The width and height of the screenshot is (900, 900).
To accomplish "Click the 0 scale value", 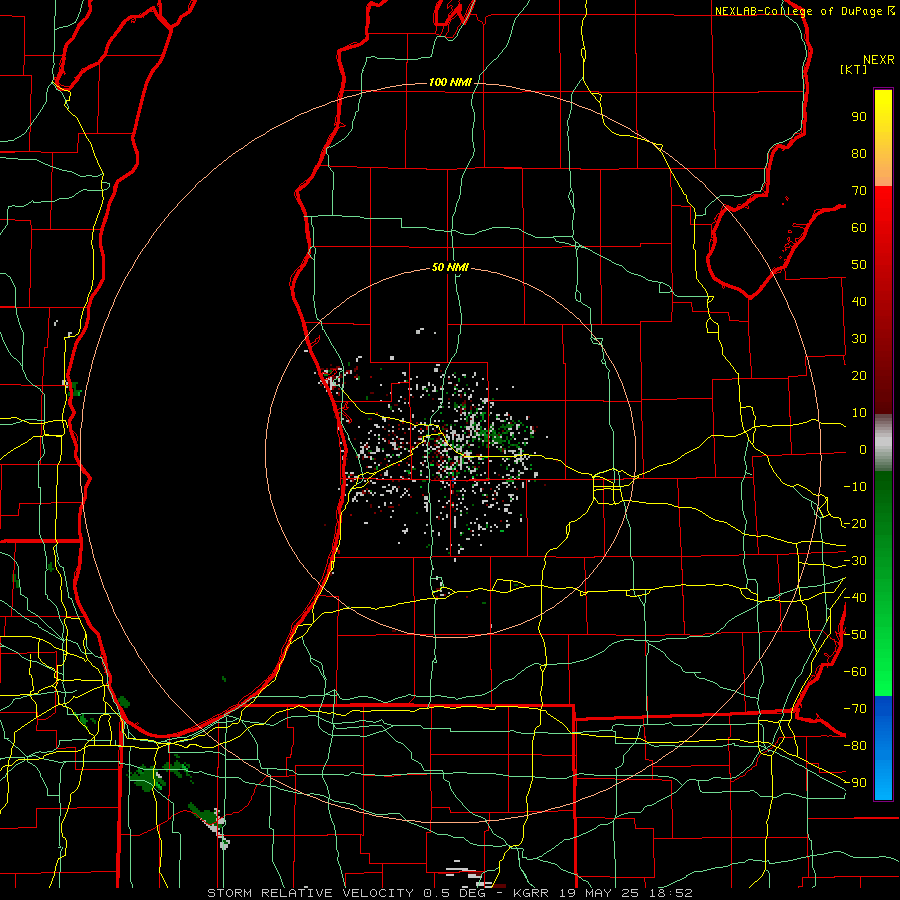I will pyautogui.click(x=863, y=449).
